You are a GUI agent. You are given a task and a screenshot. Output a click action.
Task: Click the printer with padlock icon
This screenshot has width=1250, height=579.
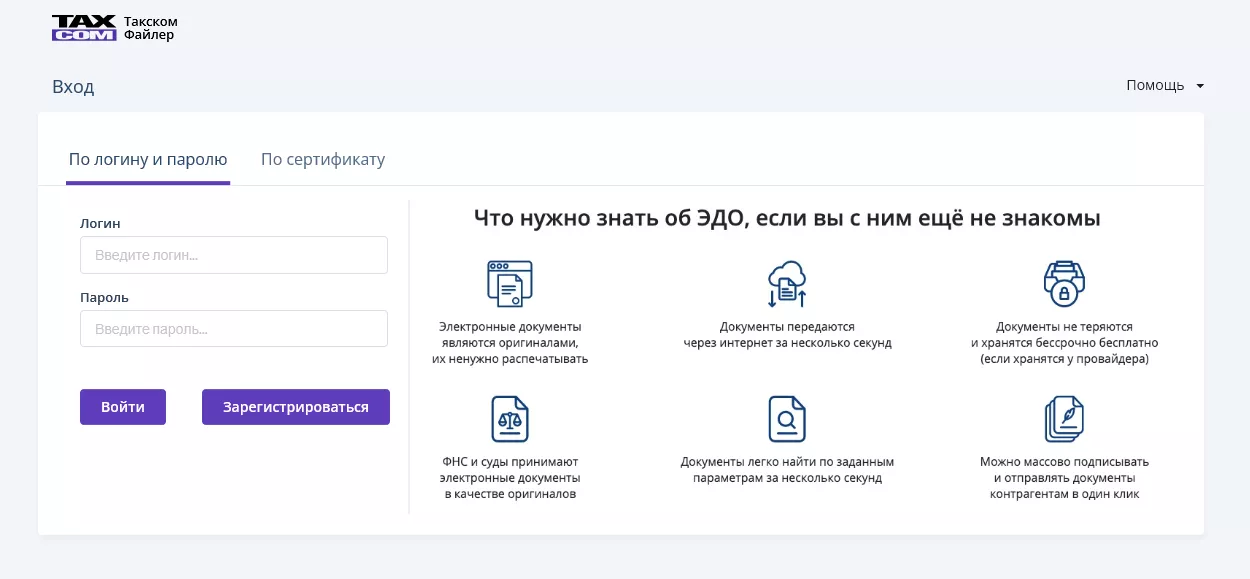point(1064,283)
